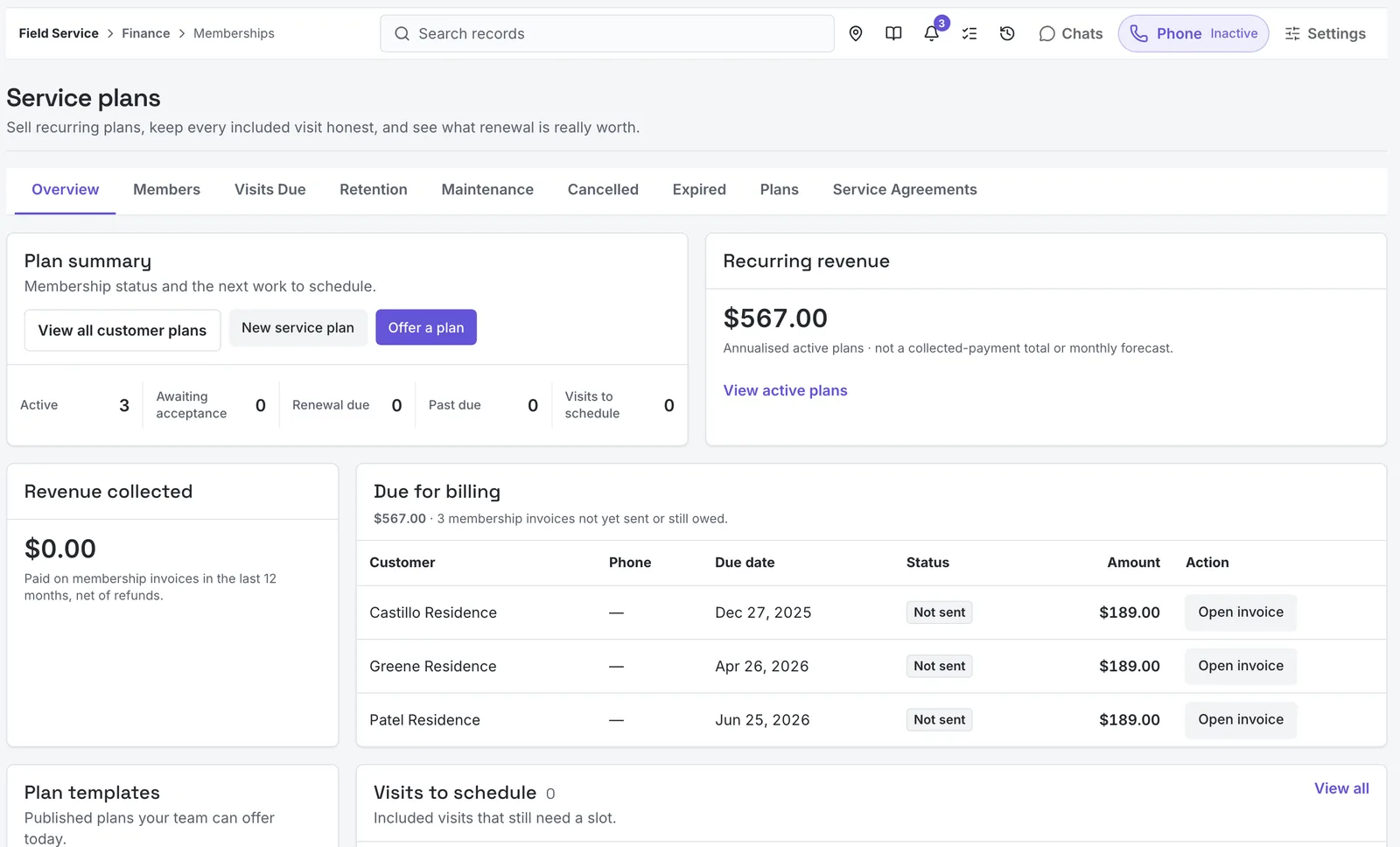Switch to the Expired tab
The width and height of the screenshot is (1400, 847).
tap(699, 190)
